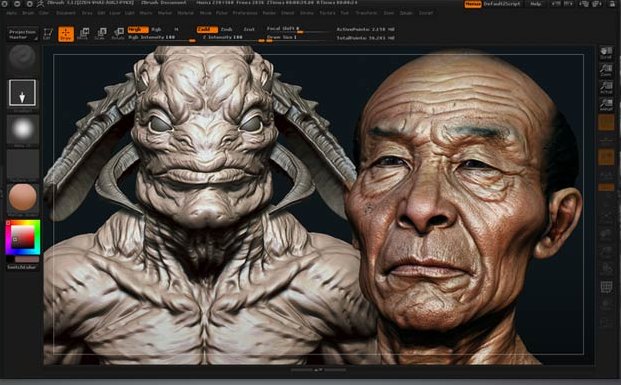Open the alpha selector with white glow

pos(23,129)
